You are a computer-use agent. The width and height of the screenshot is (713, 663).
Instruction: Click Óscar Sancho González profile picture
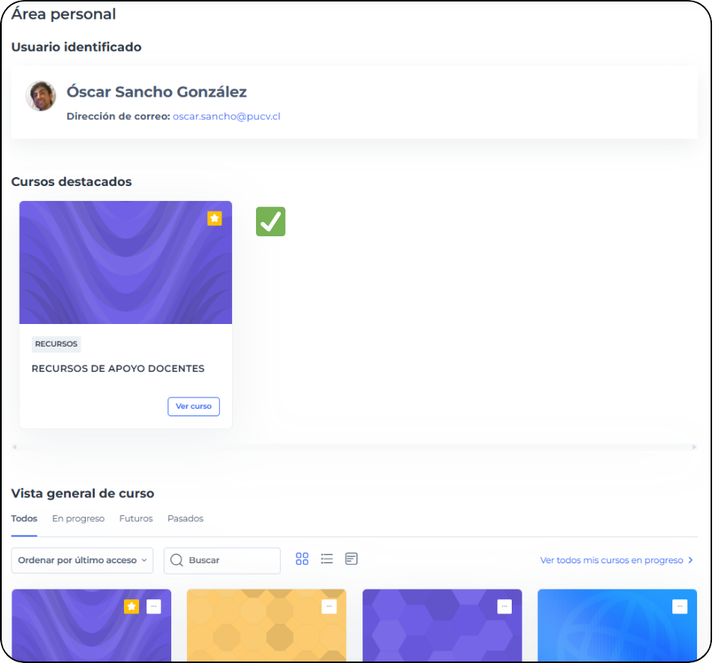[x=40, y=96]
